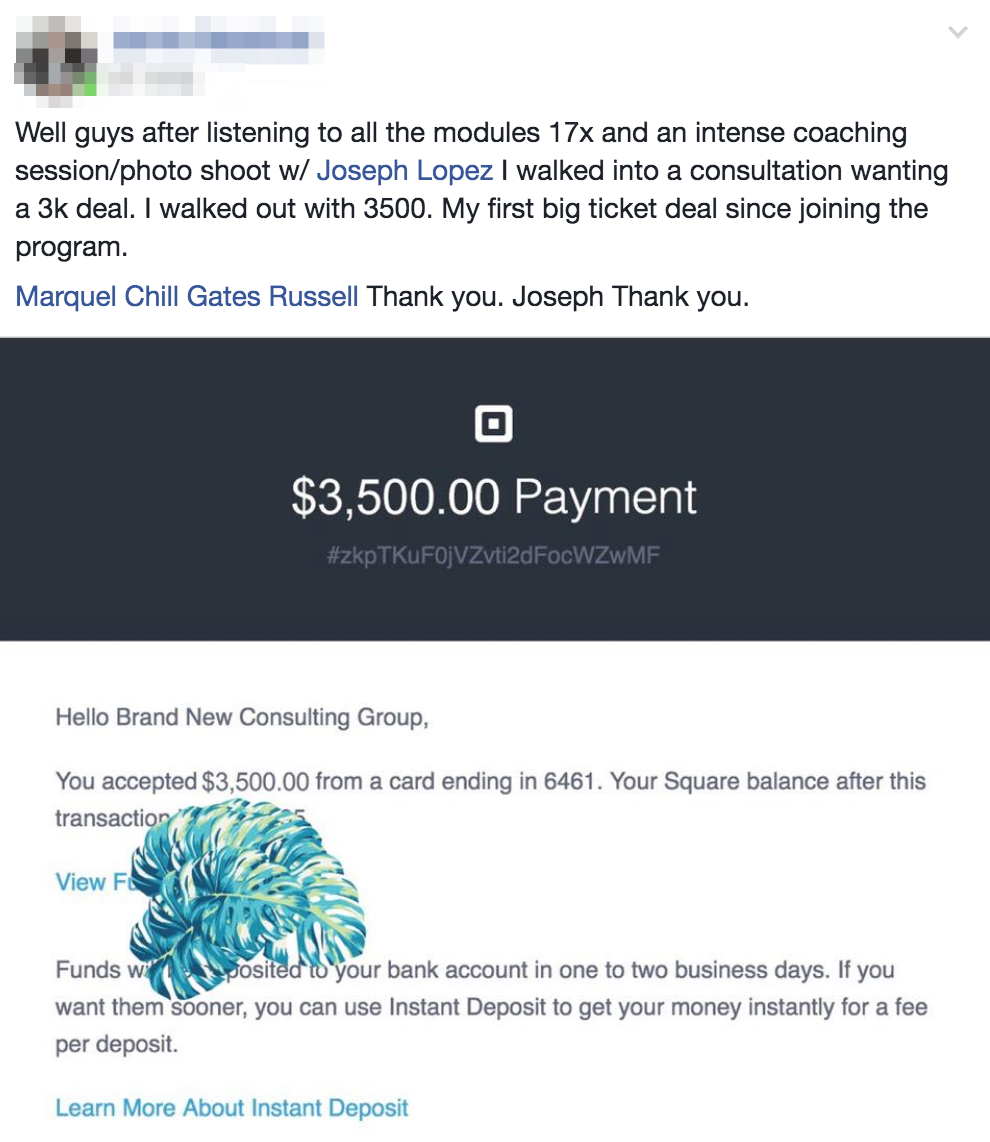Click the transaction ID starting with #zkpTKuF0j

494,556
